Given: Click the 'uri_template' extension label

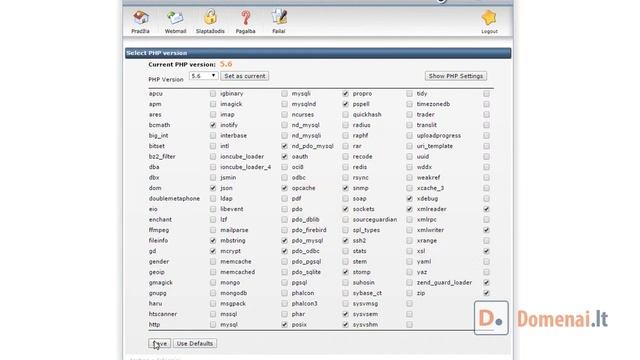Looking at the screenshot, I should pyautogui.click(x=435, y=146).
